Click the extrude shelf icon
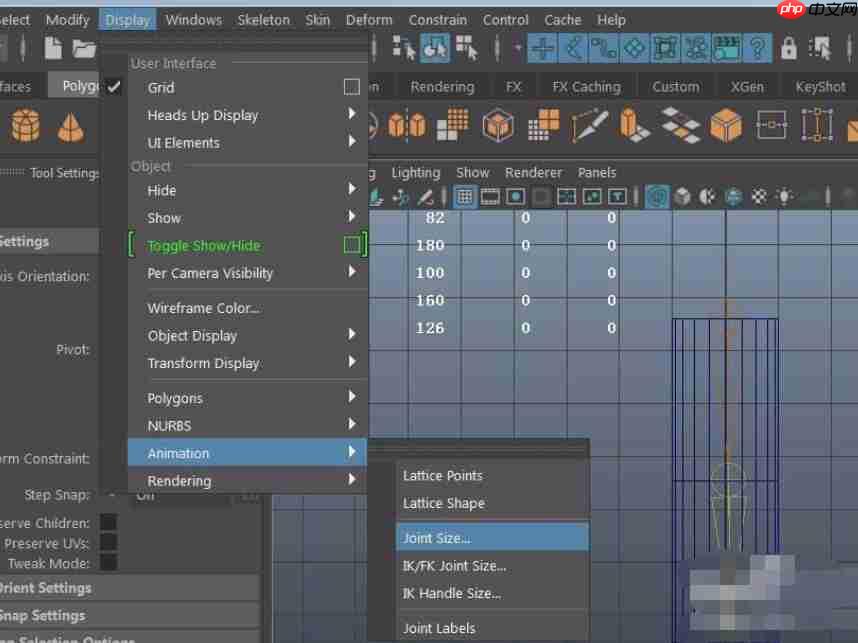This screenshot has width=858, height=643. [x=634, y=124]
